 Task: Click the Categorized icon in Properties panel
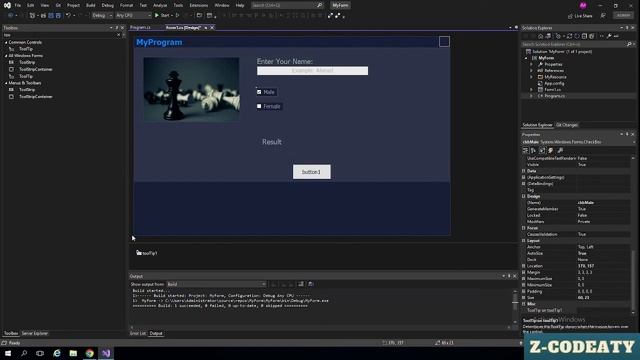click(526, 151)
